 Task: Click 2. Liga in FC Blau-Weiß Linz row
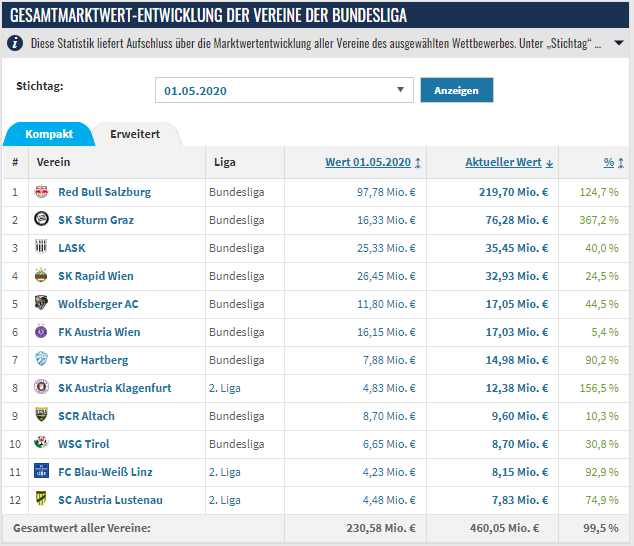pyautogui.click(x=225, y=472)
